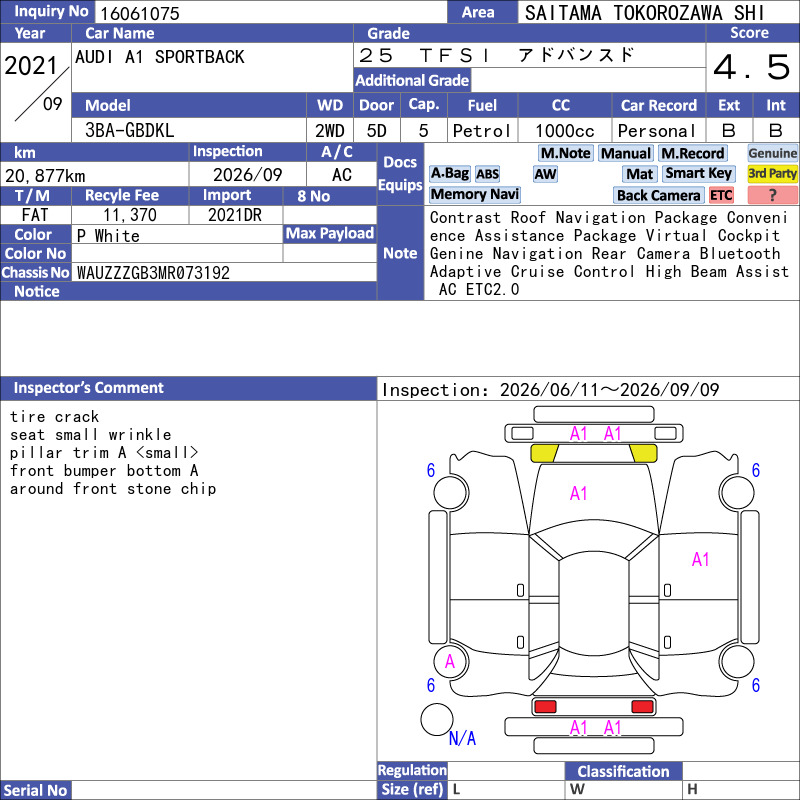Click the ABS equipment badge
Viewport: 800px width, 800px height.
pos(487,174)
